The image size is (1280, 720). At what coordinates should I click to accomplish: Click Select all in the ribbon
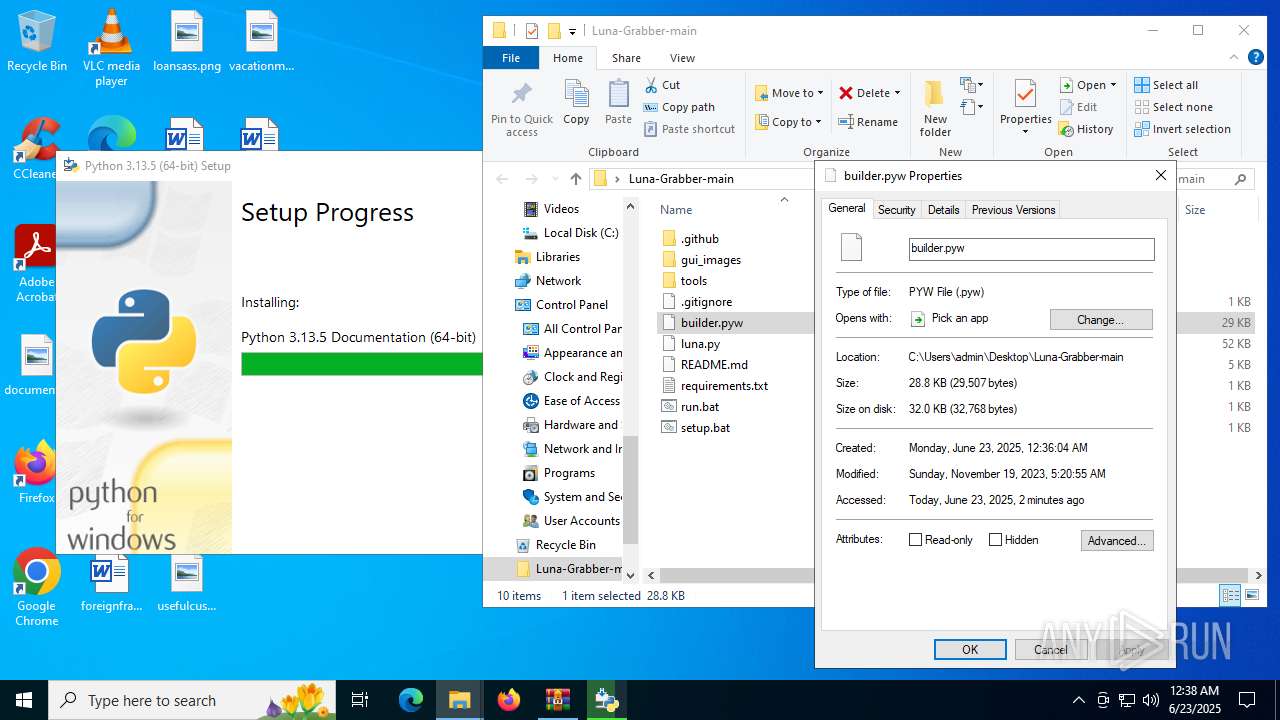tap(1166, 85)
